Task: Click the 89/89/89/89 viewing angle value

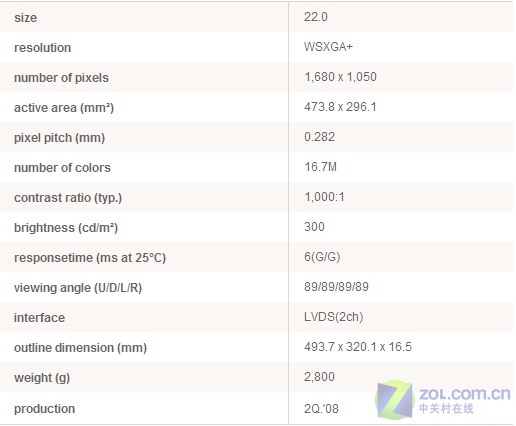Action: point(336,287)
